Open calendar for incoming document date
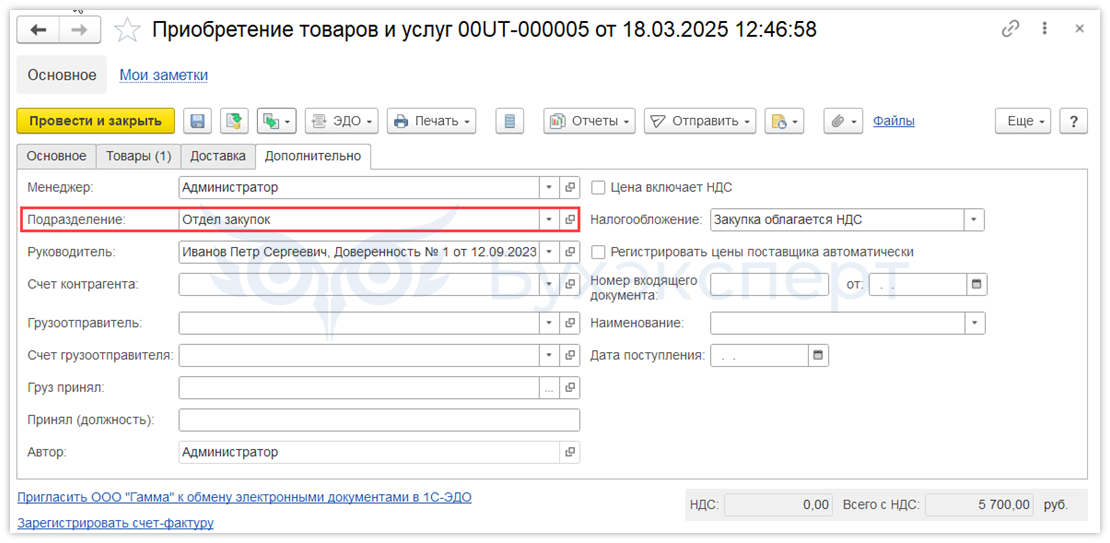 point(977,285)
